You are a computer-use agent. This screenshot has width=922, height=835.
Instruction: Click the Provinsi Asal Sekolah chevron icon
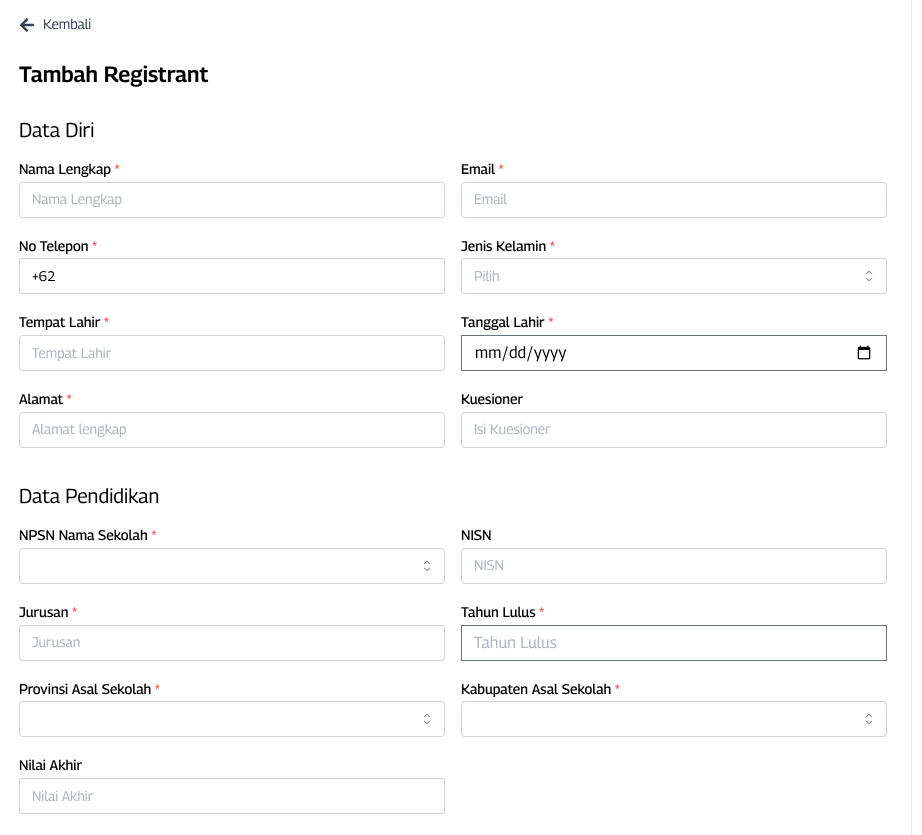coord(426,718)
